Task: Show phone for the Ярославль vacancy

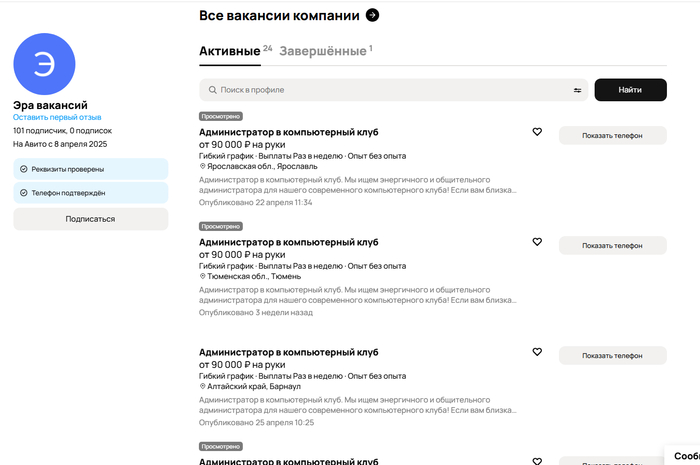Action: [612, 135]
